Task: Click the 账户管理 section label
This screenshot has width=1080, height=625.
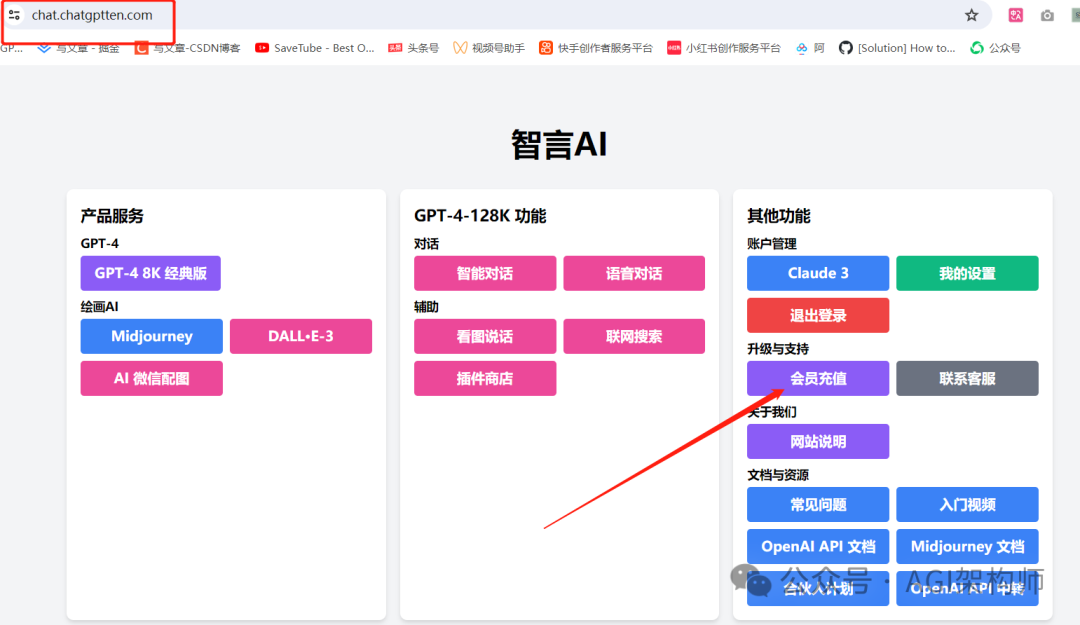Action: [771, 244]
